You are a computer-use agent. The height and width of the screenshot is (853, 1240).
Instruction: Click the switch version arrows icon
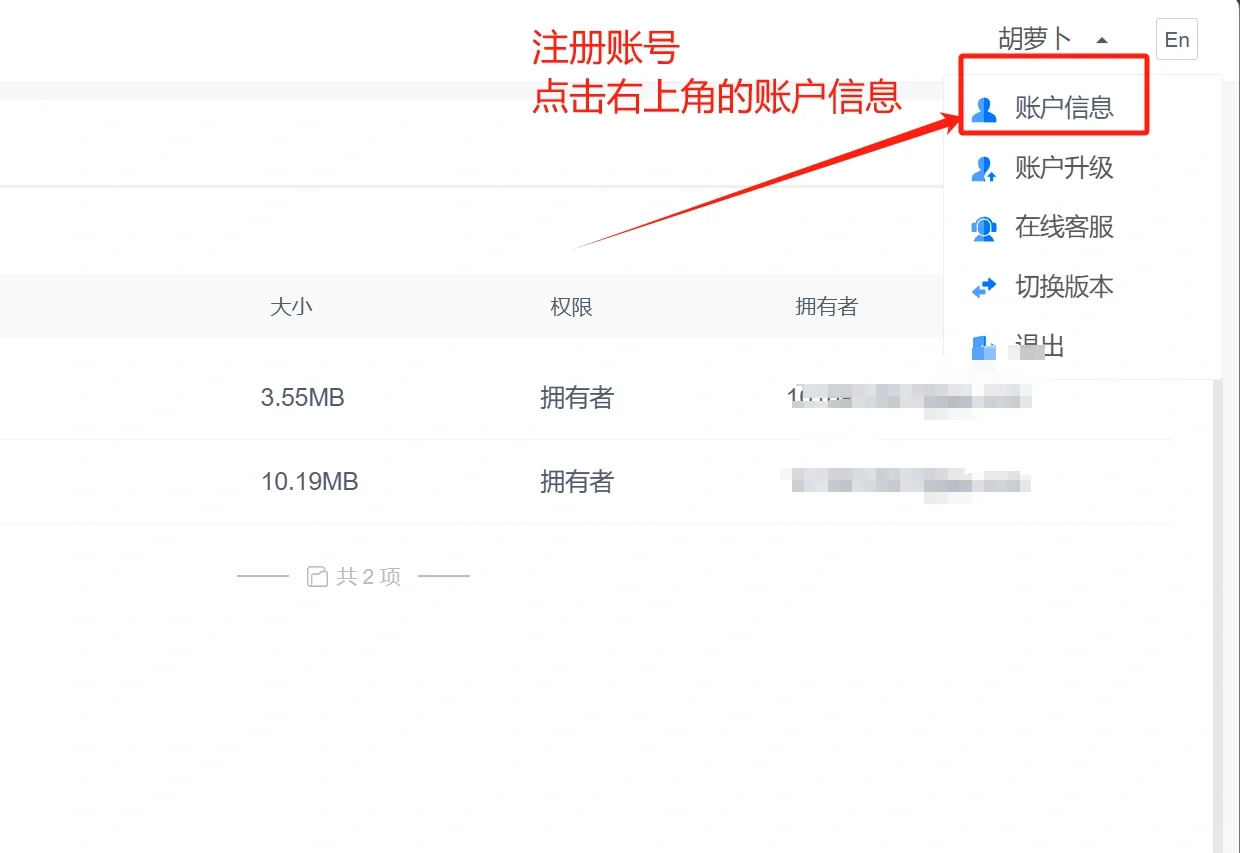point(983,287)
